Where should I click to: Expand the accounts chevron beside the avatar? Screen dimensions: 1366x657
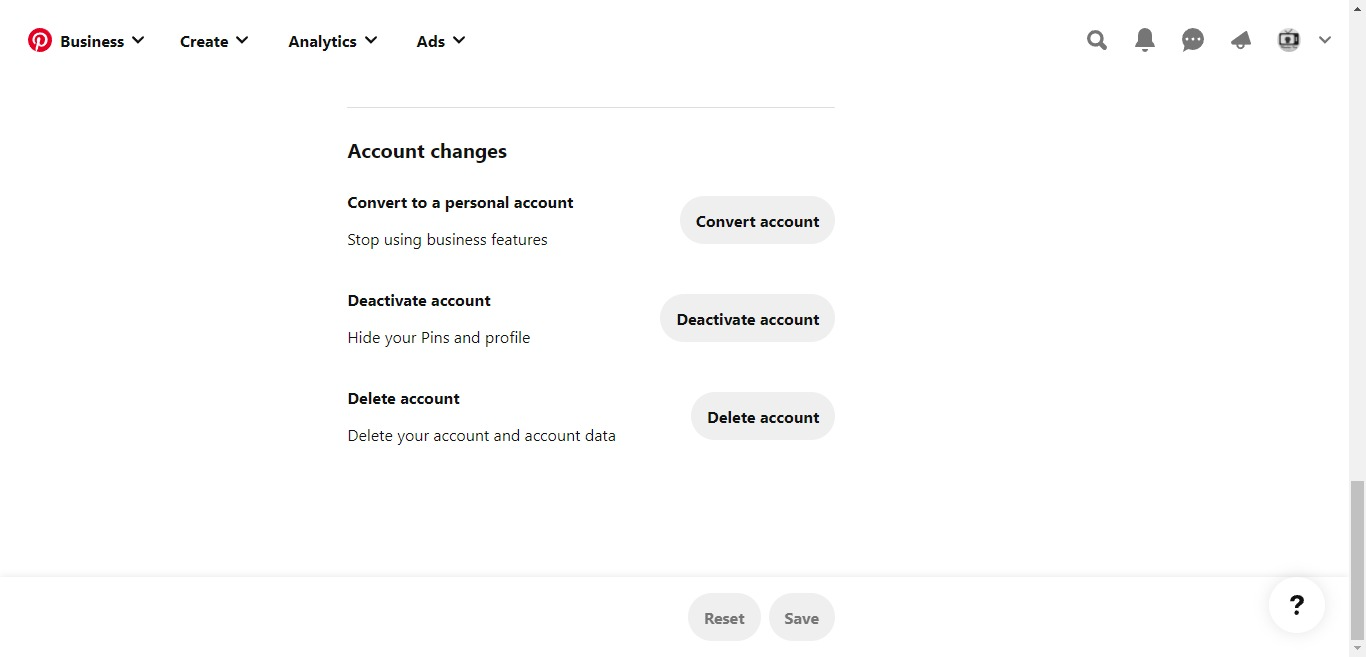click(x=1325, y=40)
